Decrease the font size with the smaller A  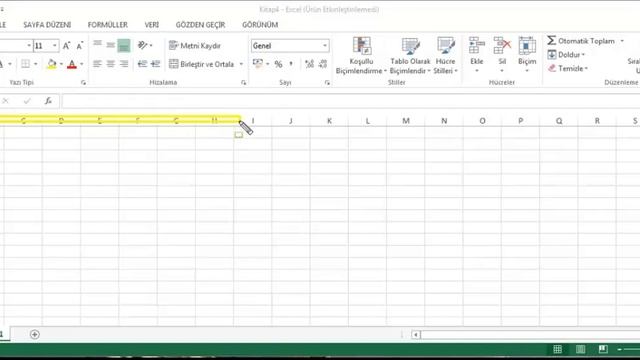[x=80, y=46]
